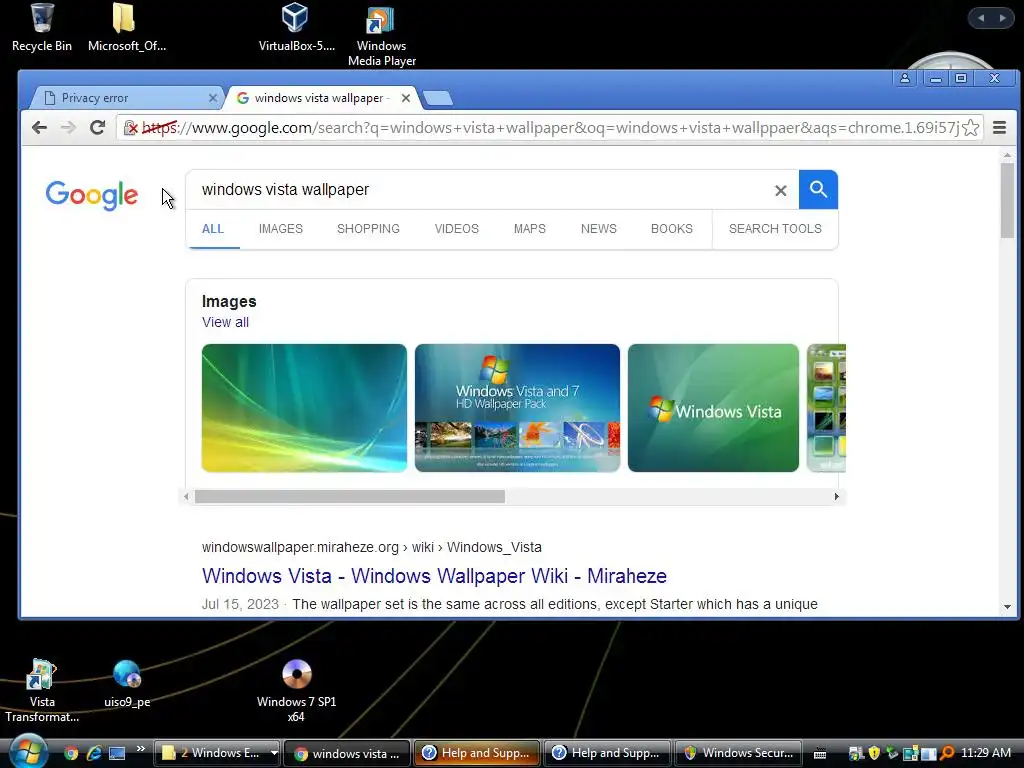Close the windows vista wallpaper tab

click(406, 98)
